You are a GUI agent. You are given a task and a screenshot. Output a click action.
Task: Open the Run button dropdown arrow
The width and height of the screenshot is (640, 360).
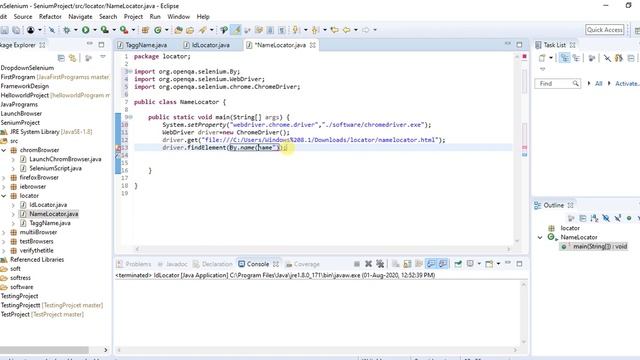pos(94,30)
